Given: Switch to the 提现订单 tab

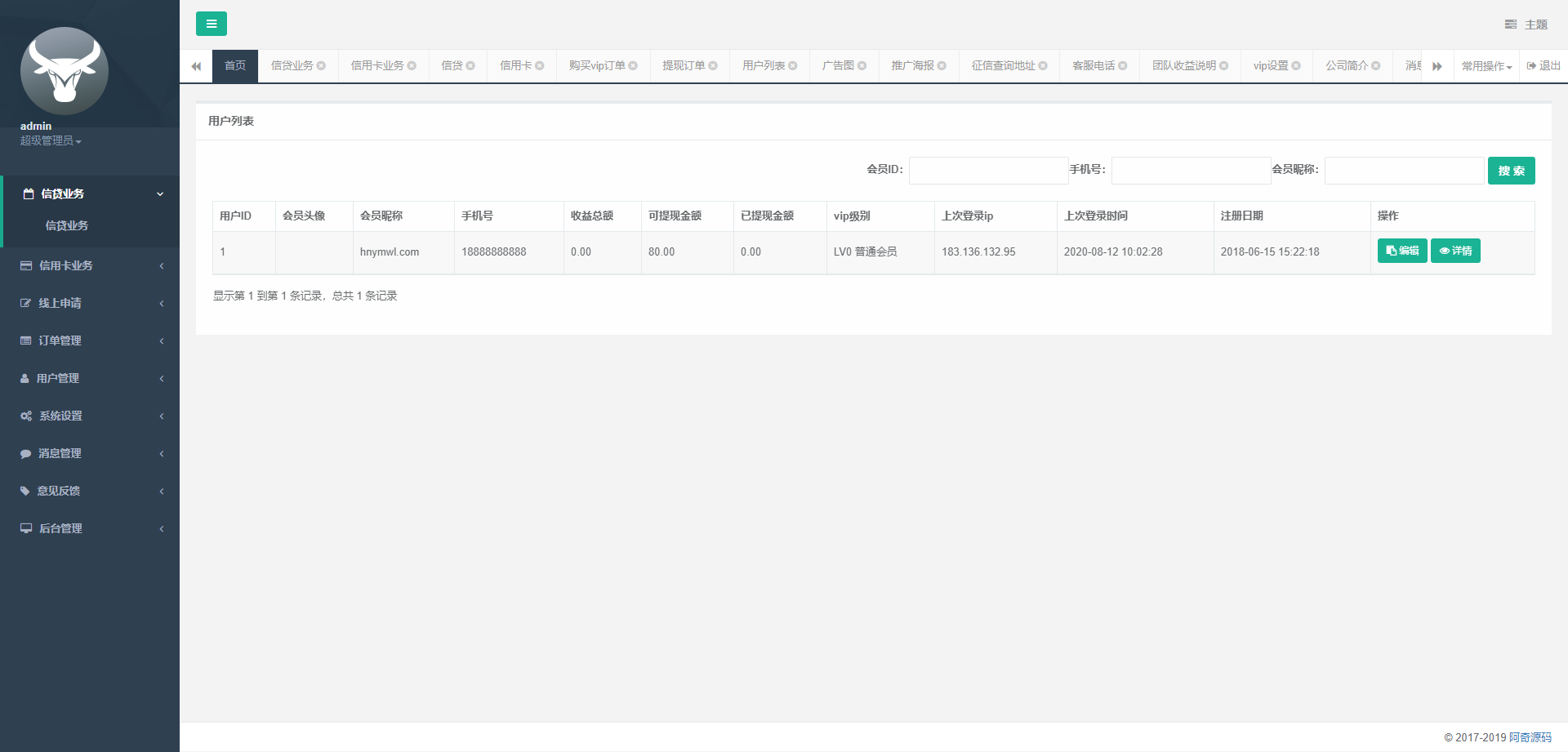Looking at the screenshot, I should 683,65.
